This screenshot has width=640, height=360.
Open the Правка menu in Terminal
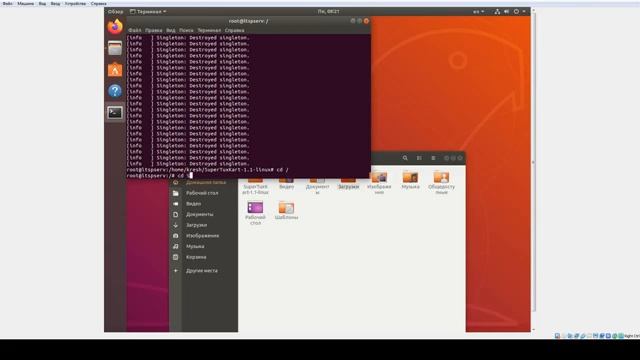click(x=153, y=30)
